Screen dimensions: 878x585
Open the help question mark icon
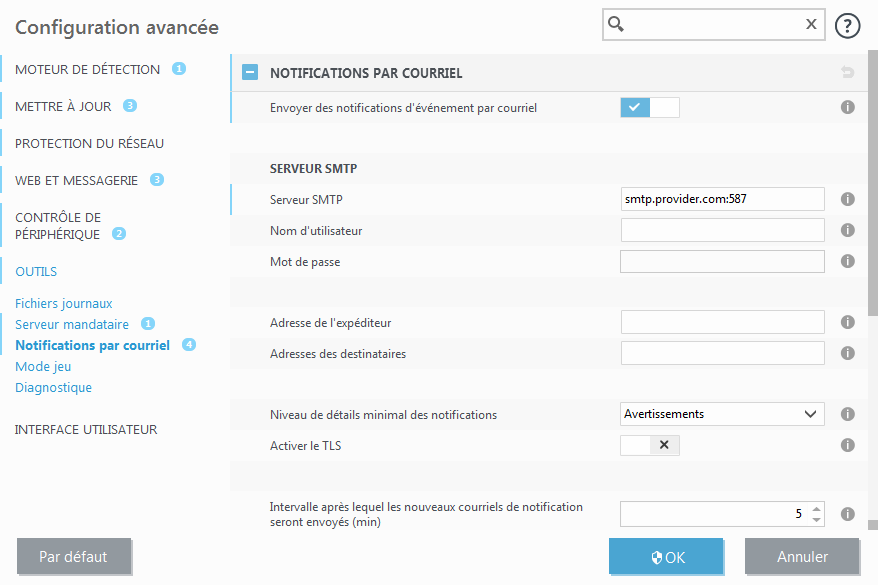[x=847, y=25]
